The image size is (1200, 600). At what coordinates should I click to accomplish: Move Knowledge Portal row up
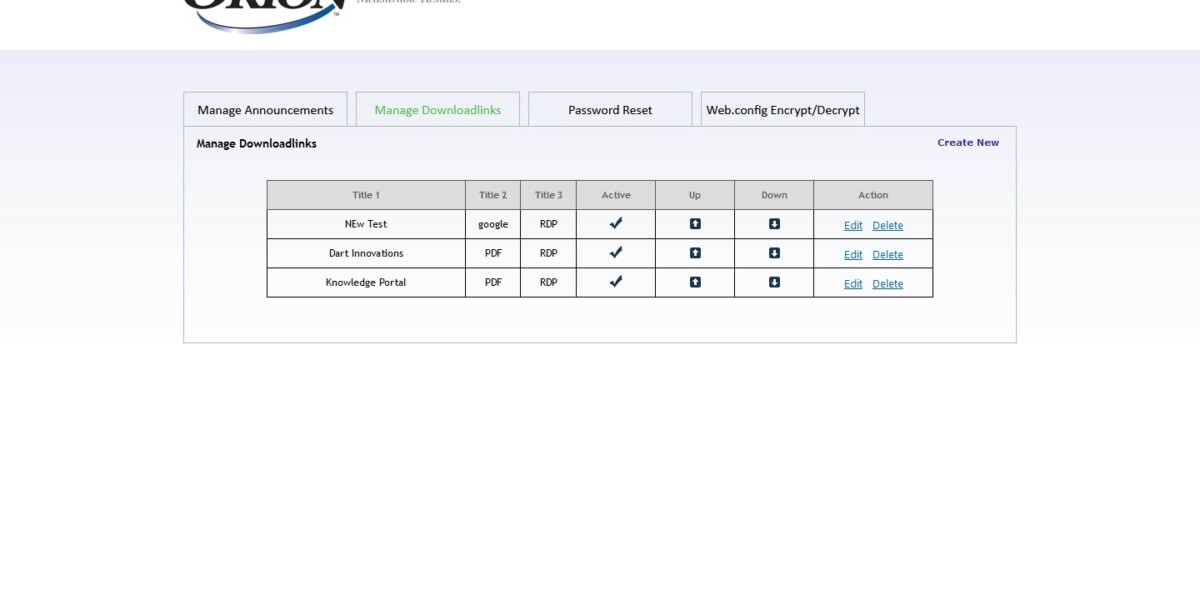[695, 282]
